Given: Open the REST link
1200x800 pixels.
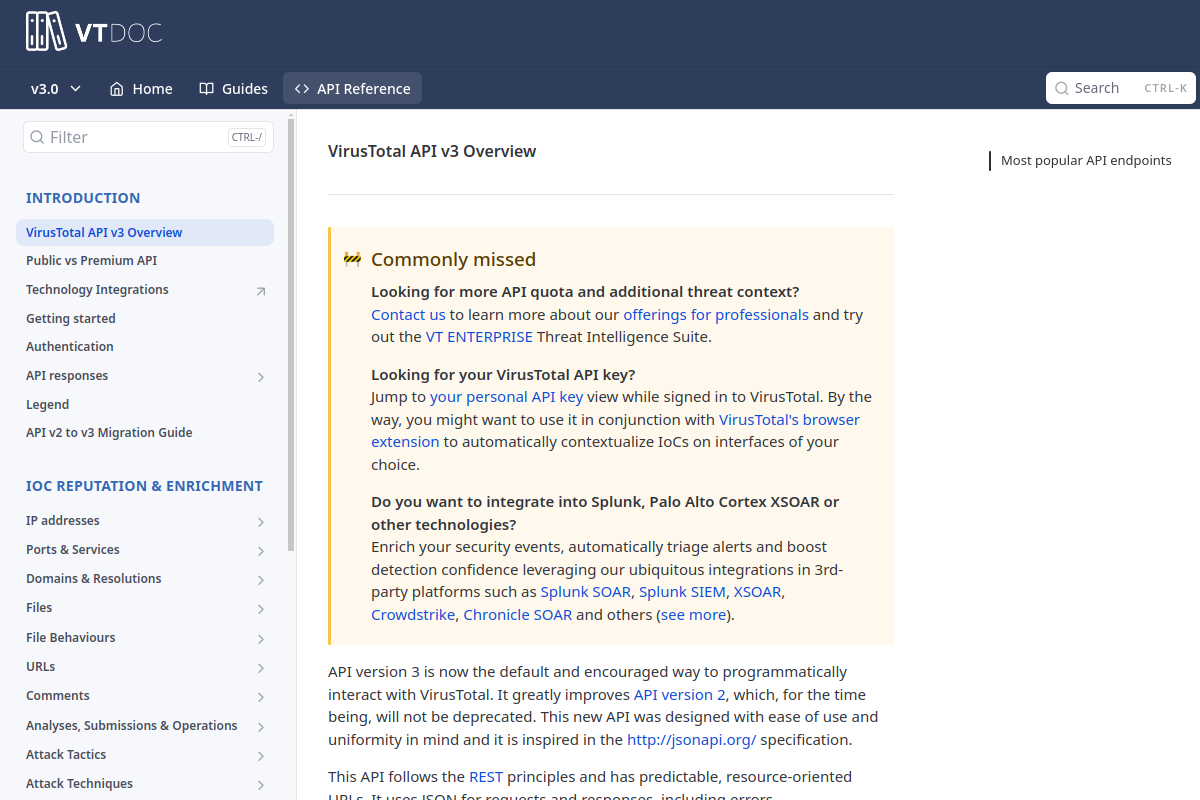Looking at the screenshot, I should (x=486, y=776).
